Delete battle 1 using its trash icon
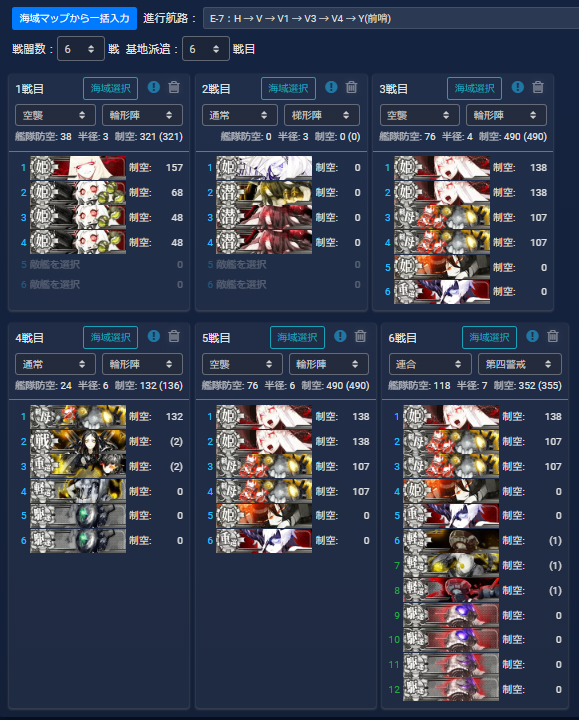579x720 pixels. 174,87
